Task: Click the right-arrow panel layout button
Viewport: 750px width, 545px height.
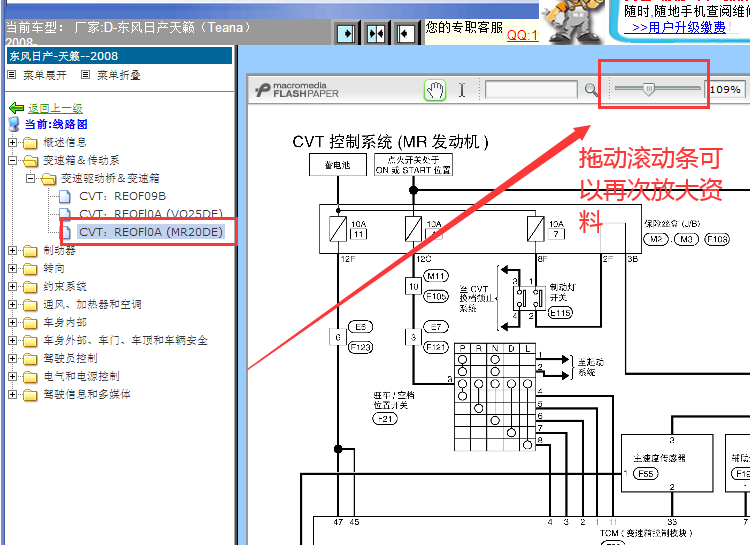Action: [346, 34]
